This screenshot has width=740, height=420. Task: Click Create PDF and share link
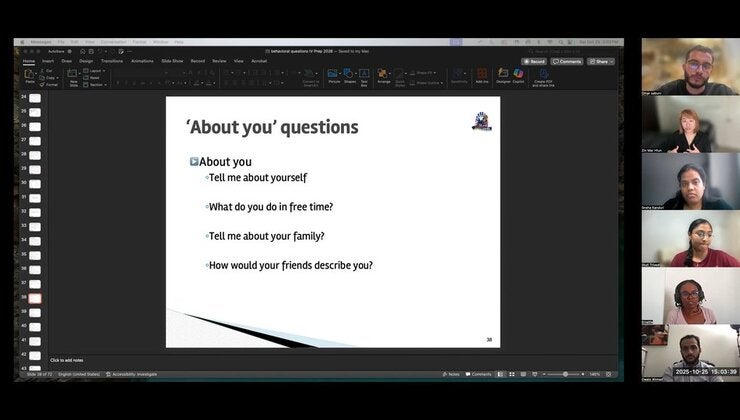[543, 78]
